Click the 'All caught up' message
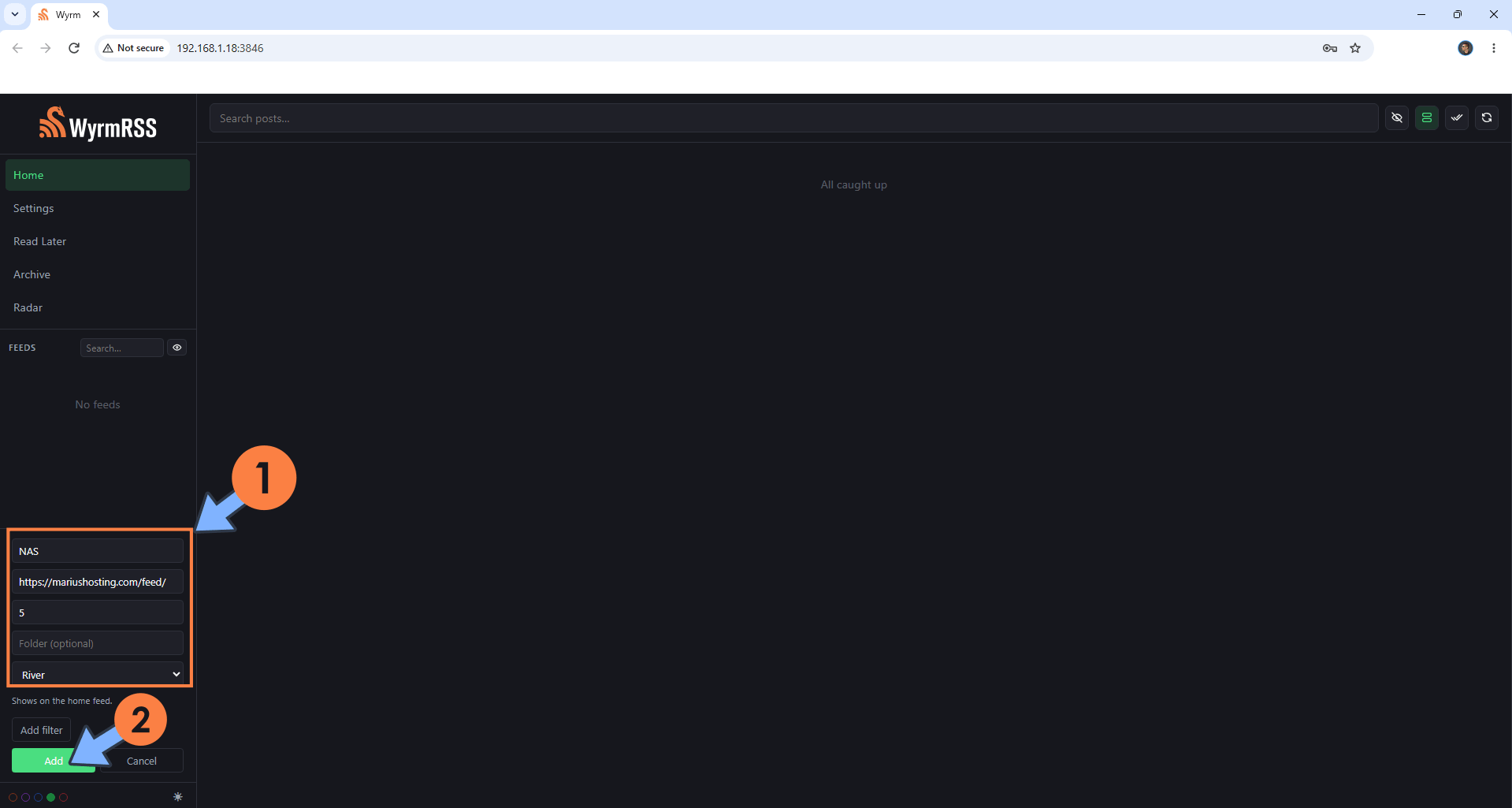 [x=854, y=184]
